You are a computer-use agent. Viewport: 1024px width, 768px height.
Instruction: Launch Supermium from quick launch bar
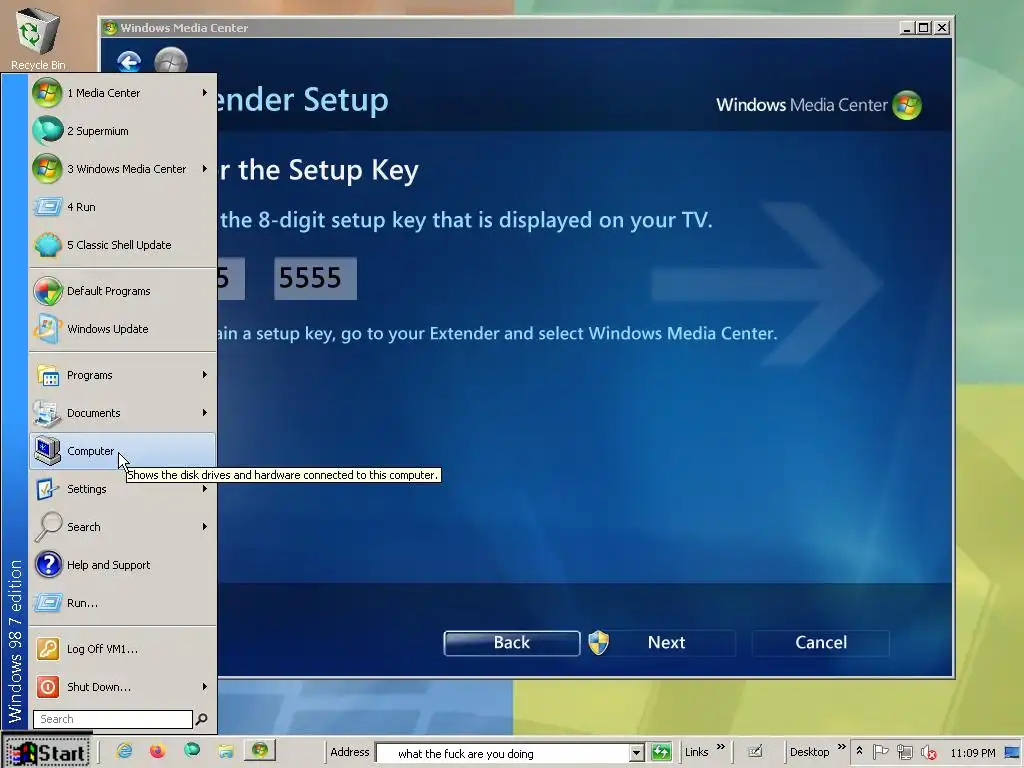point(192,750)
